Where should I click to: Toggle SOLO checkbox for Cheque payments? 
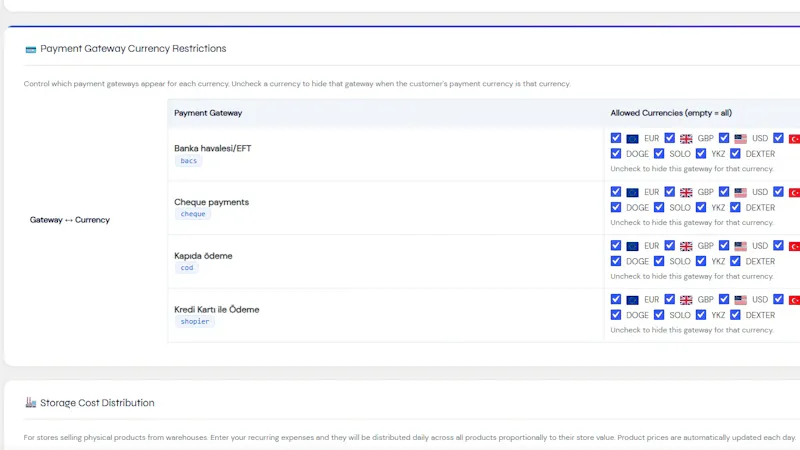click(x=659, y=207)
